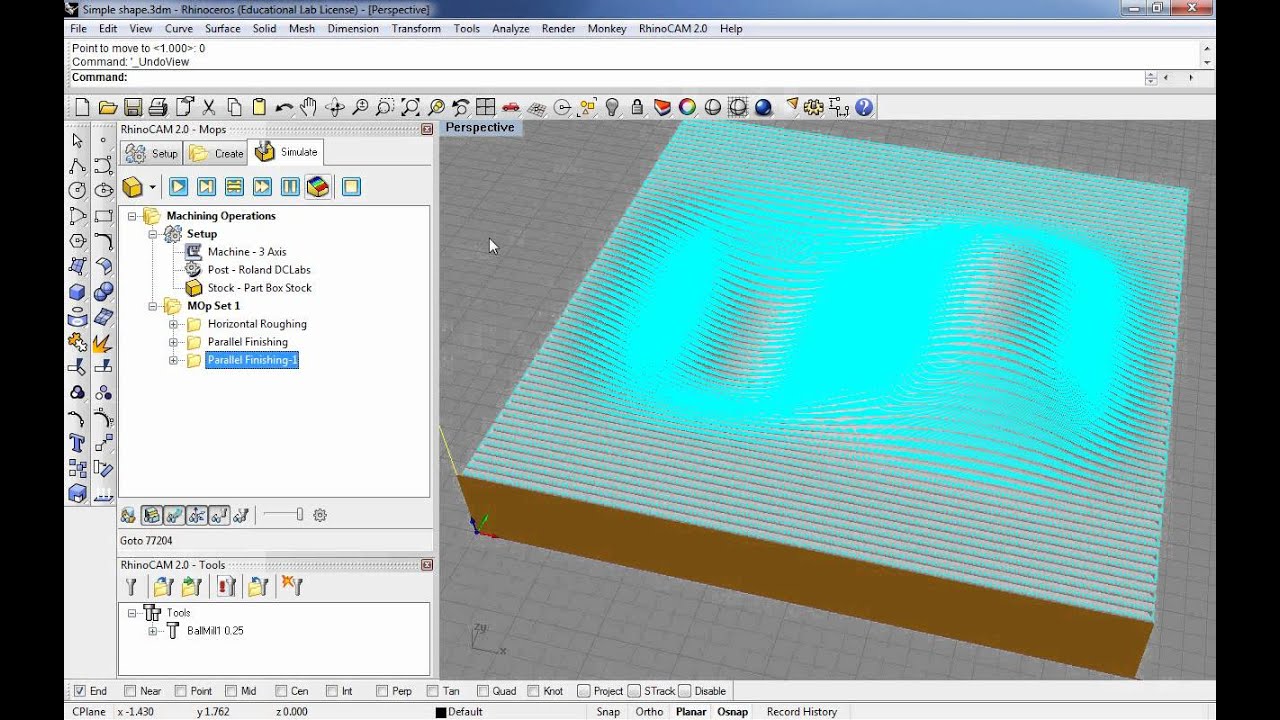The width and height of the screenshot is (1280, 720).
Task: Enable the Cen osnap checkbox
Action: tap(281, 691)
